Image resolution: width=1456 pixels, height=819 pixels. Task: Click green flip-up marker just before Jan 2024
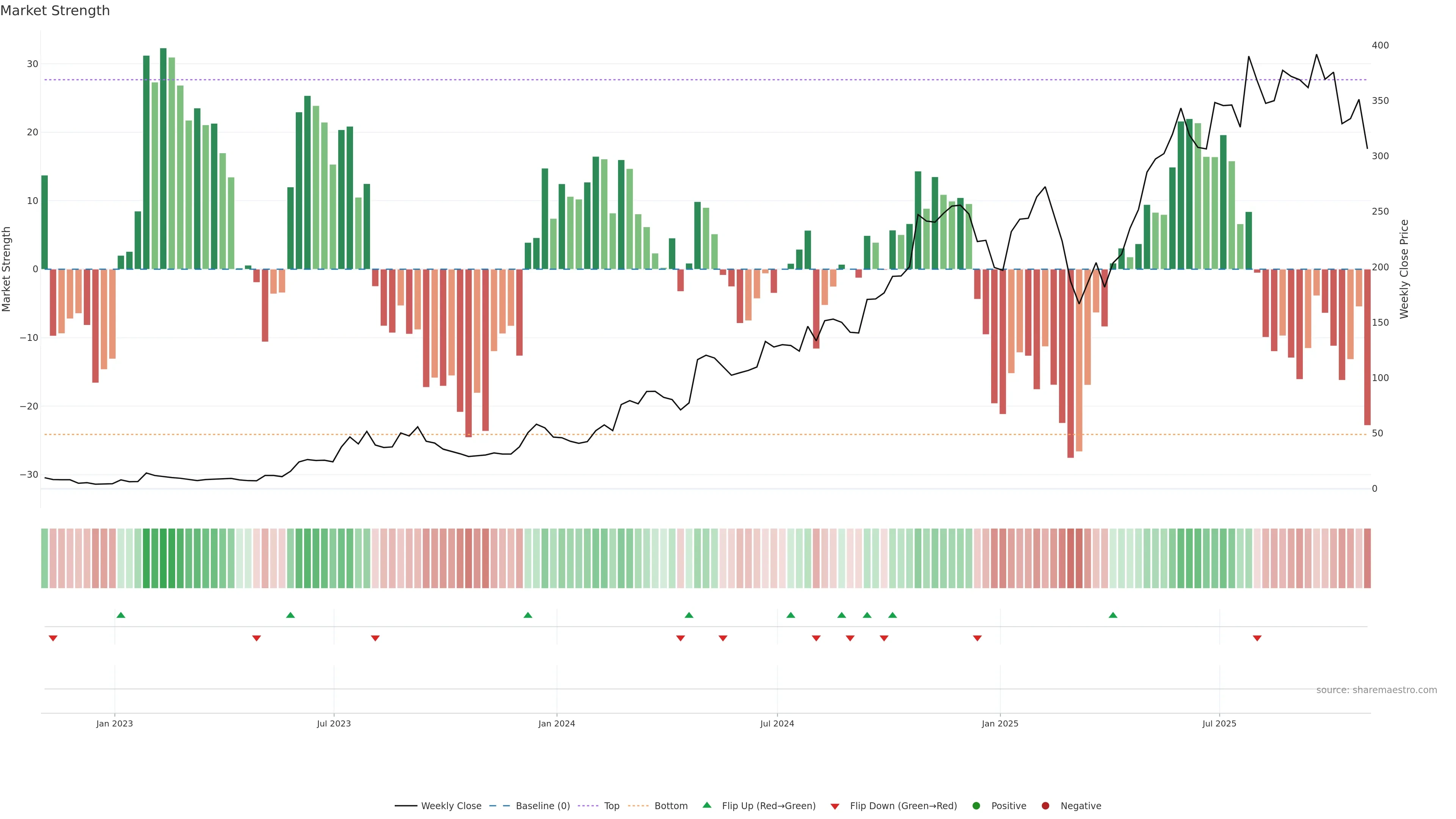pyautogui.click(x=528, y=615)
